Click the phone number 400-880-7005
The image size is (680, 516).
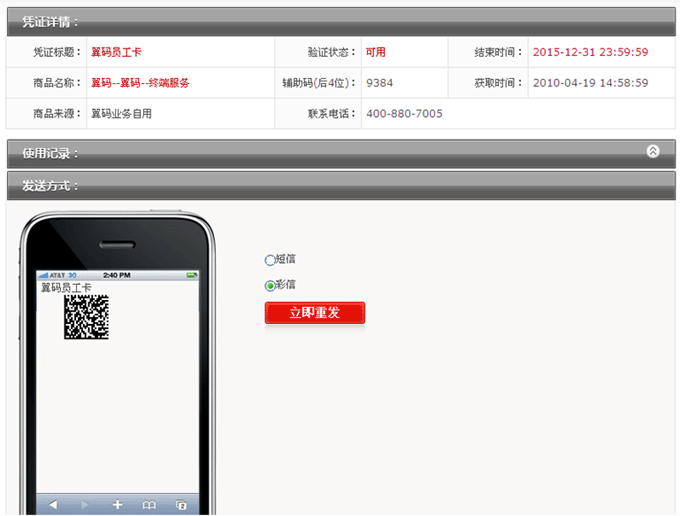point(404,114)
